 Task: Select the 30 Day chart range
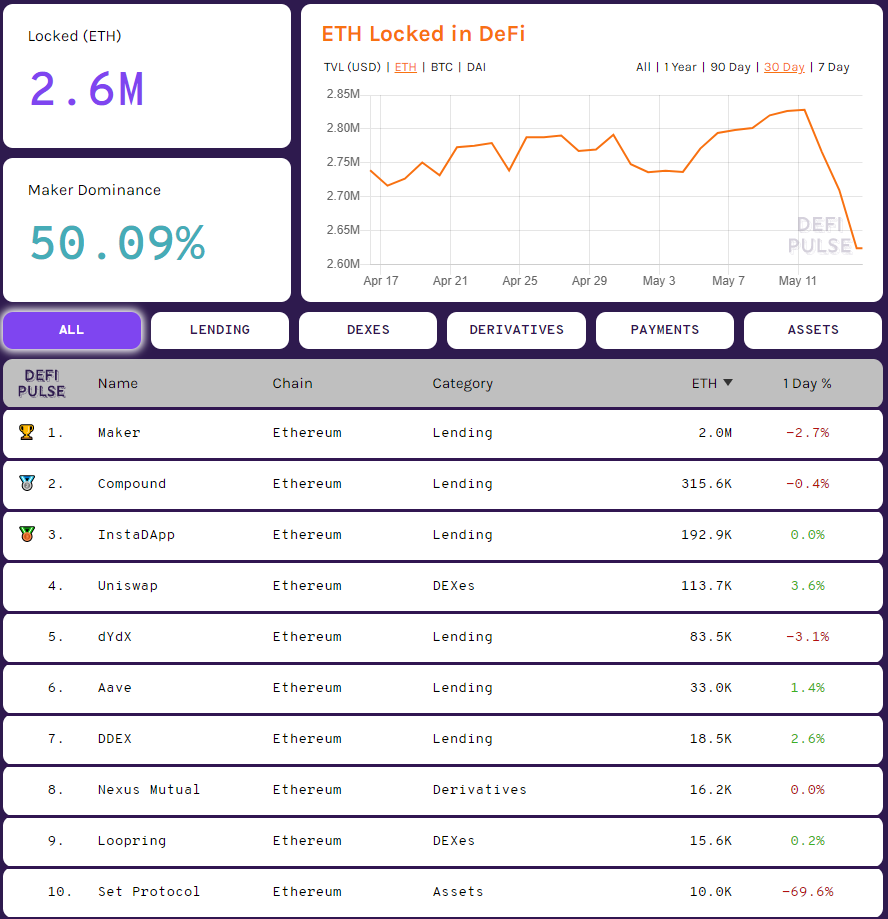(784, 67)
